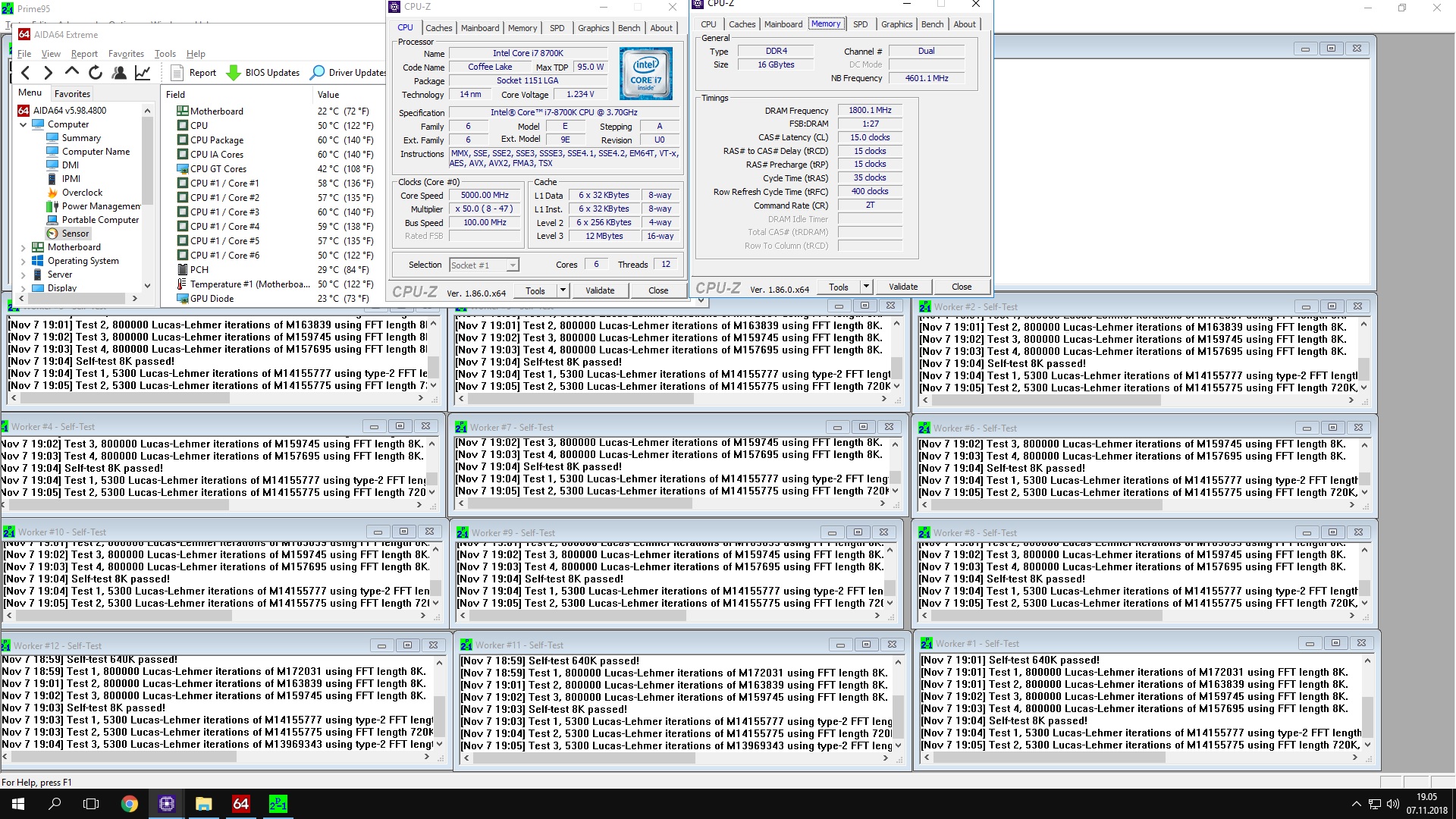The height and width of the screenshot is (819, 1456).
Task: Click the Worker #7 Self-Test title icon
Action: [x=461, y=428]
